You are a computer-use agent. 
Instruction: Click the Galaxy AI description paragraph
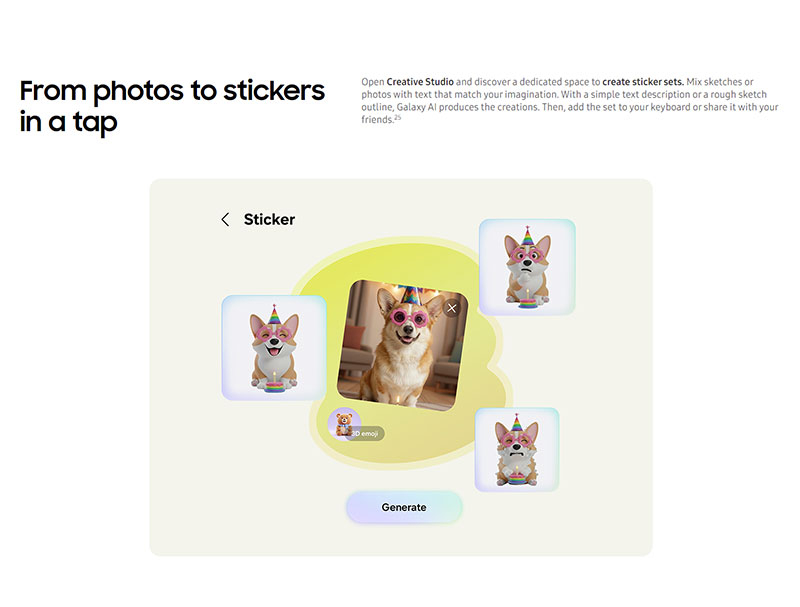[570, 100]
